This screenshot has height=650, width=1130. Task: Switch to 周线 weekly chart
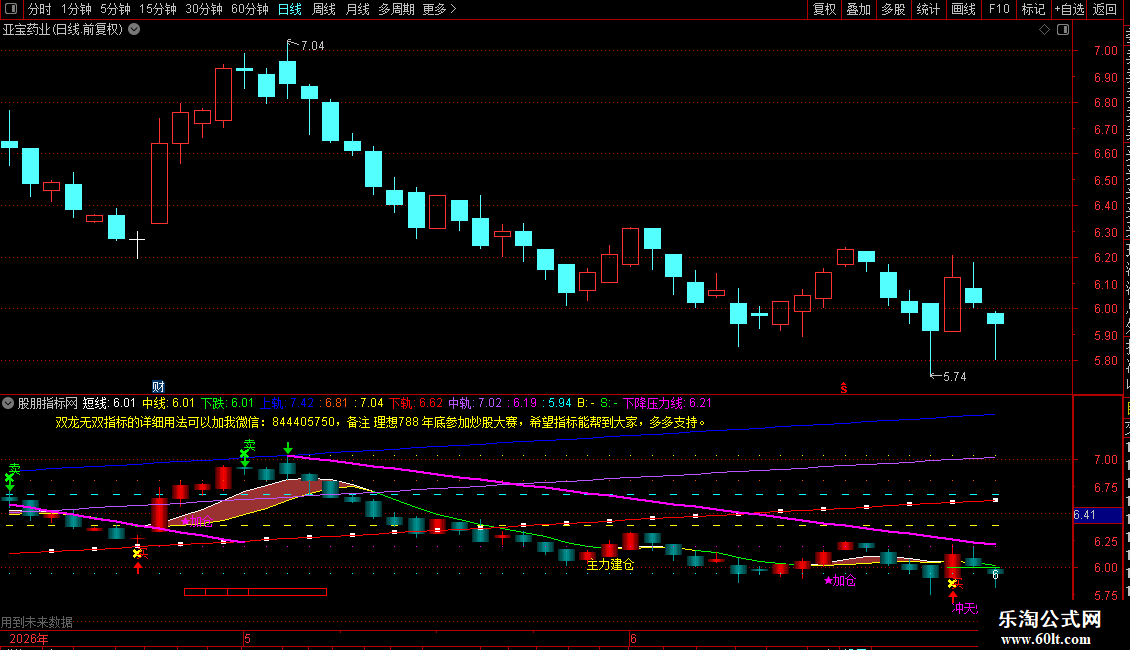tap(324, 9)
